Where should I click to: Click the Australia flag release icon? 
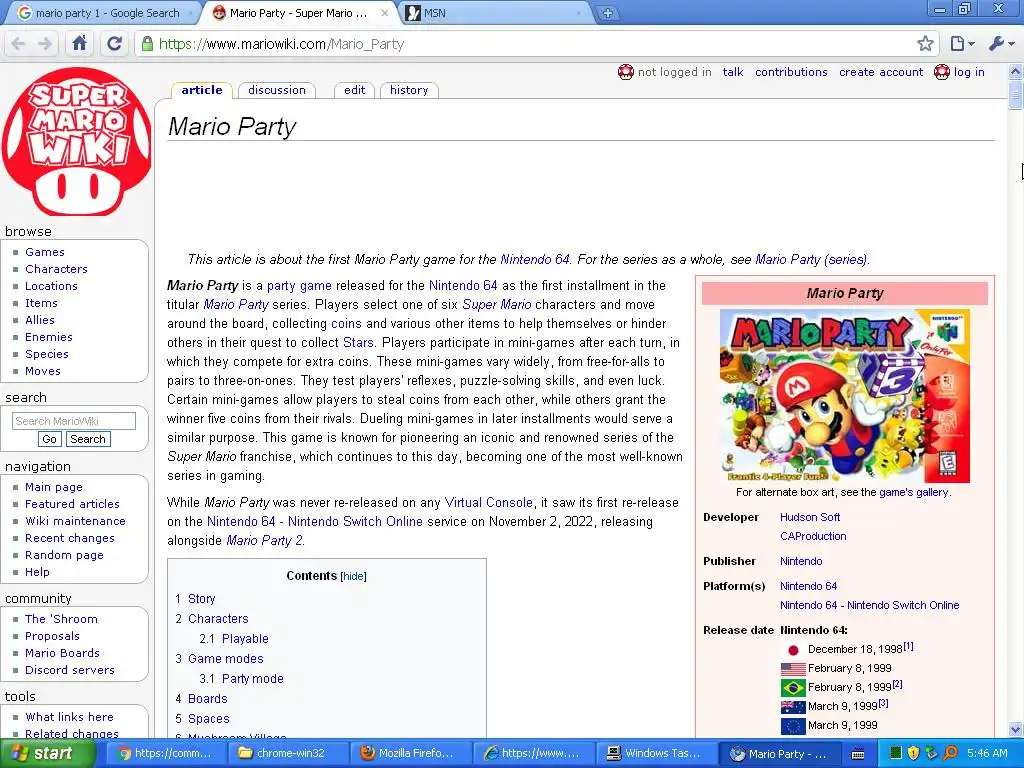[x=793, y=707]
